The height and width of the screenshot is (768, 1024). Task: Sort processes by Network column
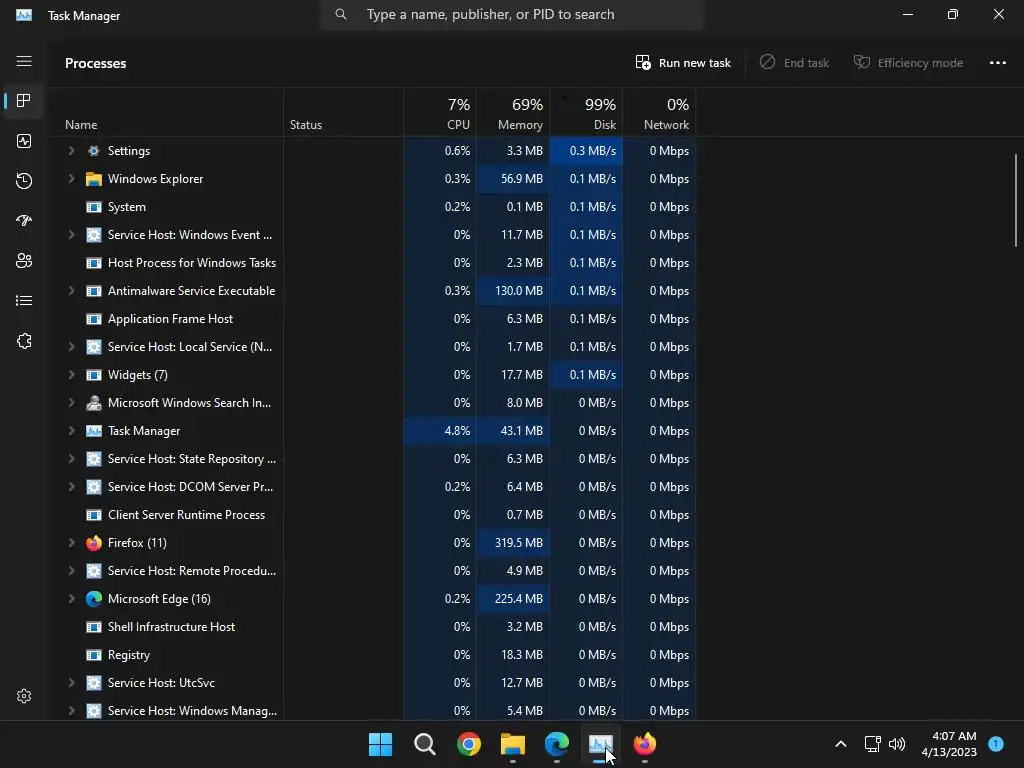(x=660, y=113)
